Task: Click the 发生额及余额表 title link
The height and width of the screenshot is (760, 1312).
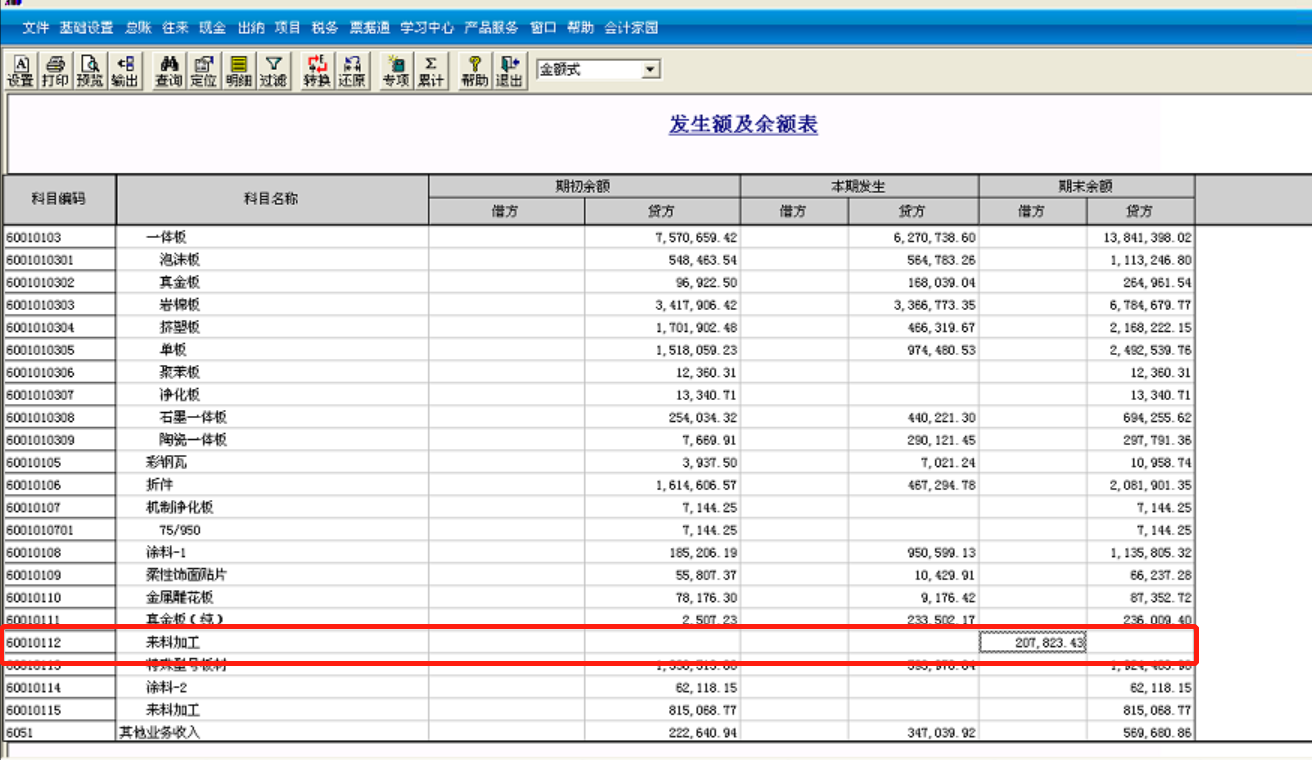Action: (x=743, y=125)
